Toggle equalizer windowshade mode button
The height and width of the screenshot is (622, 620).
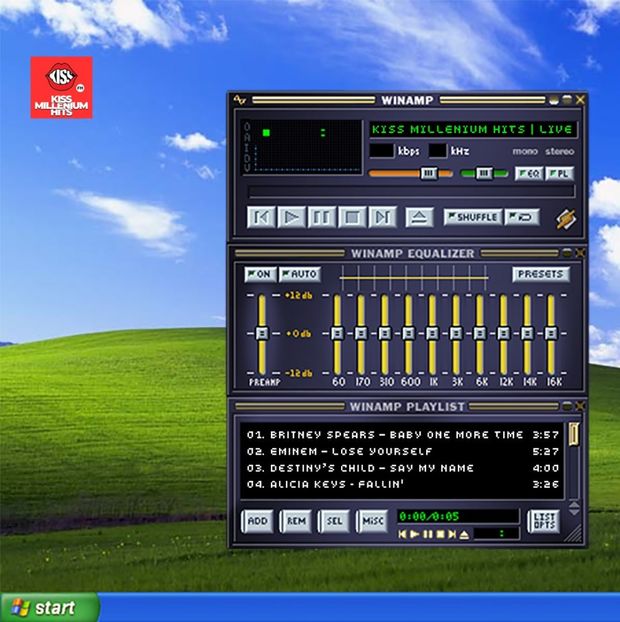click(567, 253)
